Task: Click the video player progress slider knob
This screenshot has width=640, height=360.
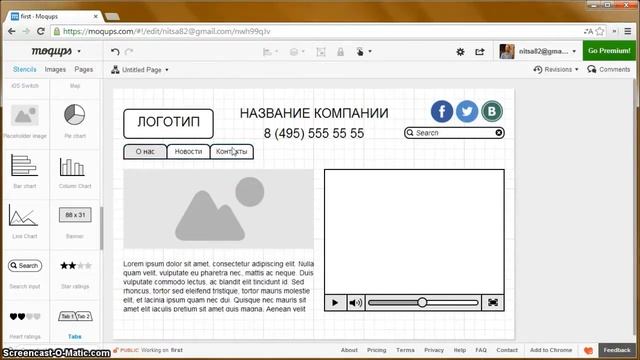Action: tap(422, 302)
